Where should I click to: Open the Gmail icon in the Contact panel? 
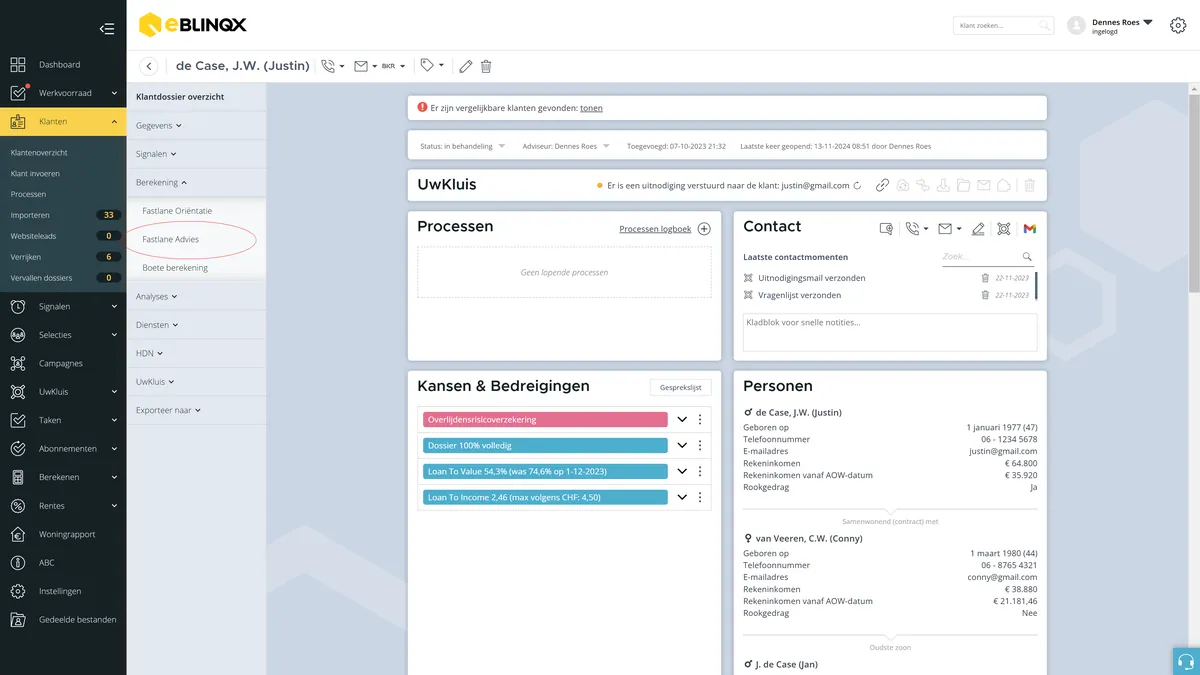[1029, 229]
